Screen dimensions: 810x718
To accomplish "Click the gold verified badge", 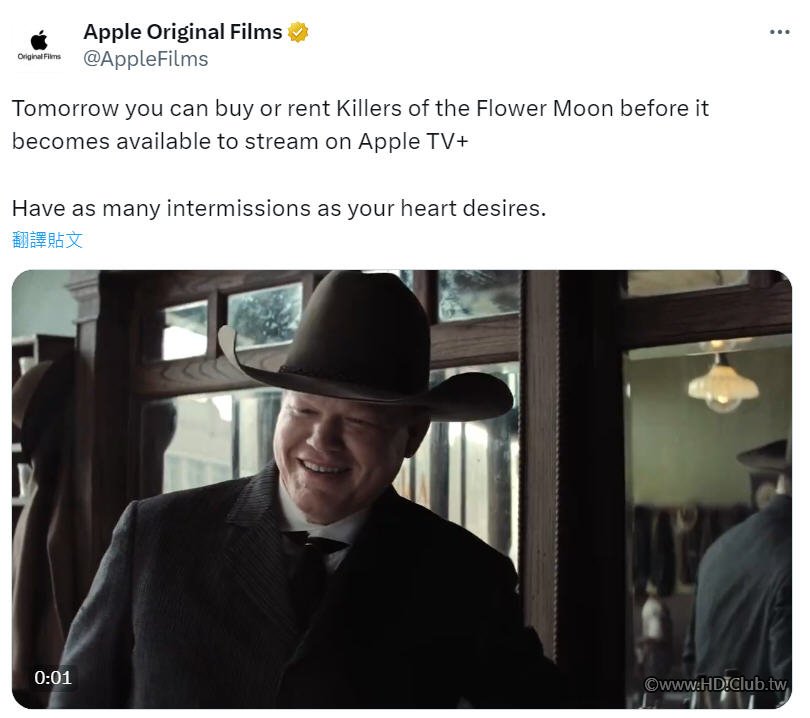I will 298,32.
